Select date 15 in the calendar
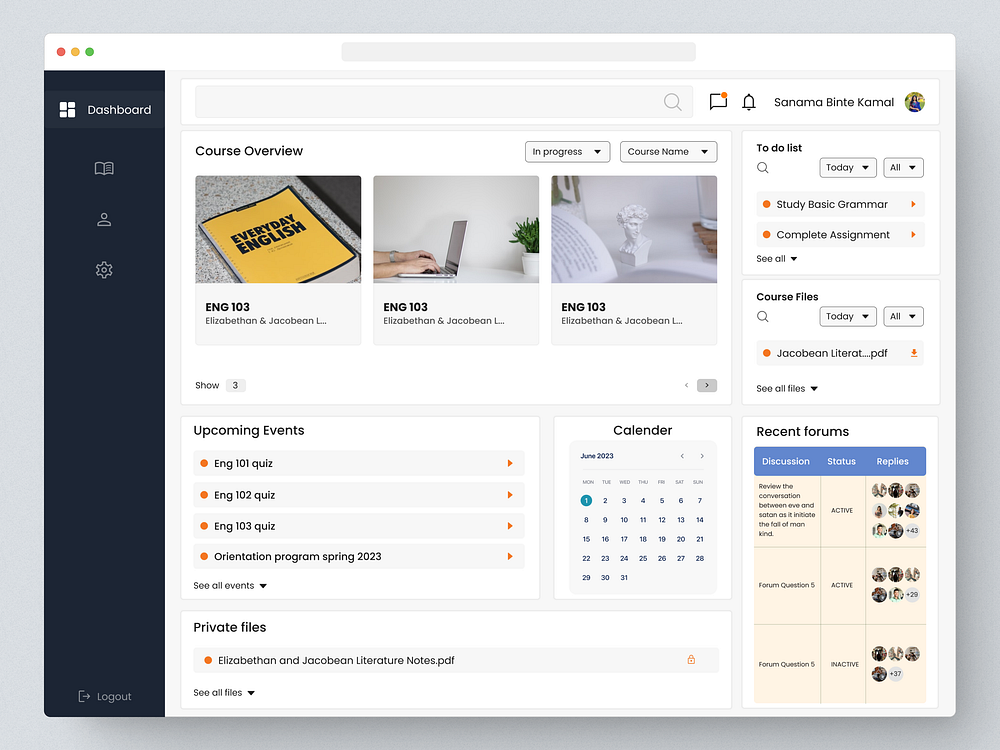 tap(586, 539)
